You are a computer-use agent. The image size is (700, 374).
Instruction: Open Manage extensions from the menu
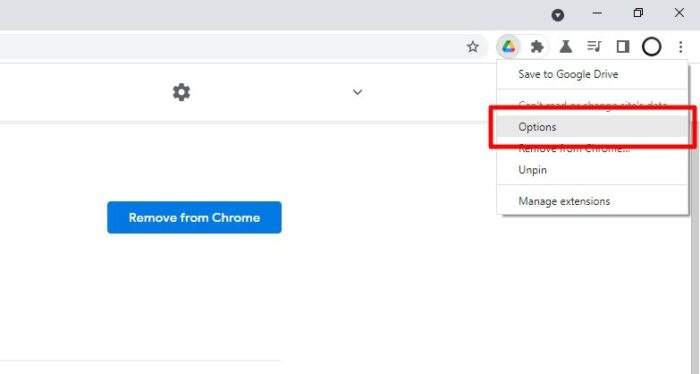[x=592, y=201]
